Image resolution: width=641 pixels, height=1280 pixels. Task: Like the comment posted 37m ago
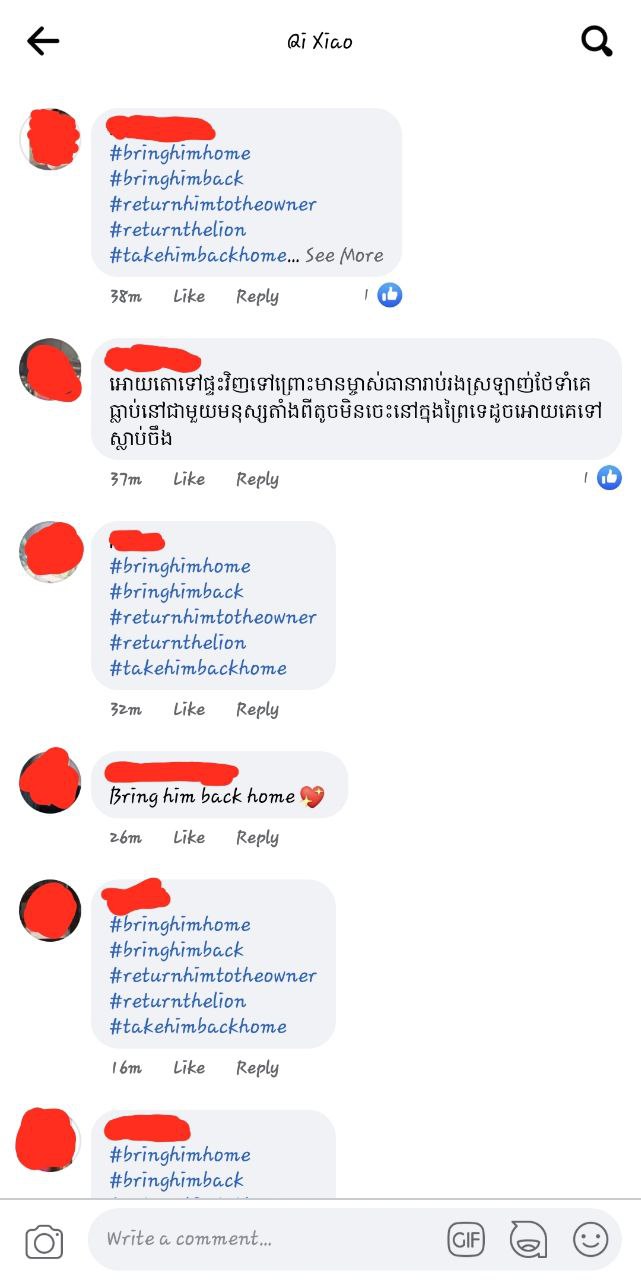point(189,479)
